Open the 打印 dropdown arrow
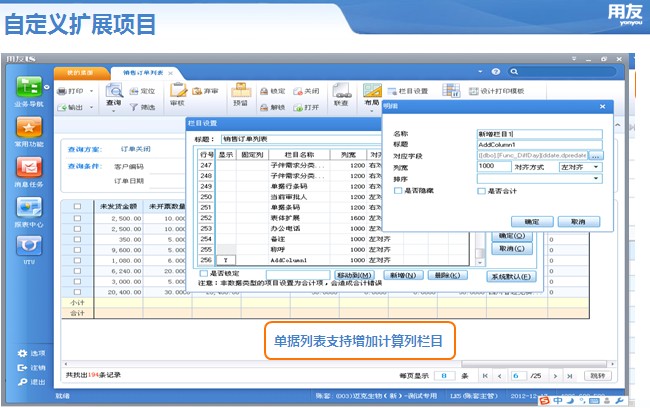Screen dimensions: 650x408 [x=91, y=91]
